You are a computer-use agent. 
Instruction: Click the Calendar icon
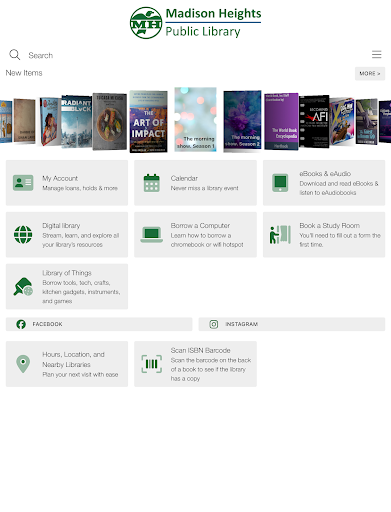[x=152, y=183]
